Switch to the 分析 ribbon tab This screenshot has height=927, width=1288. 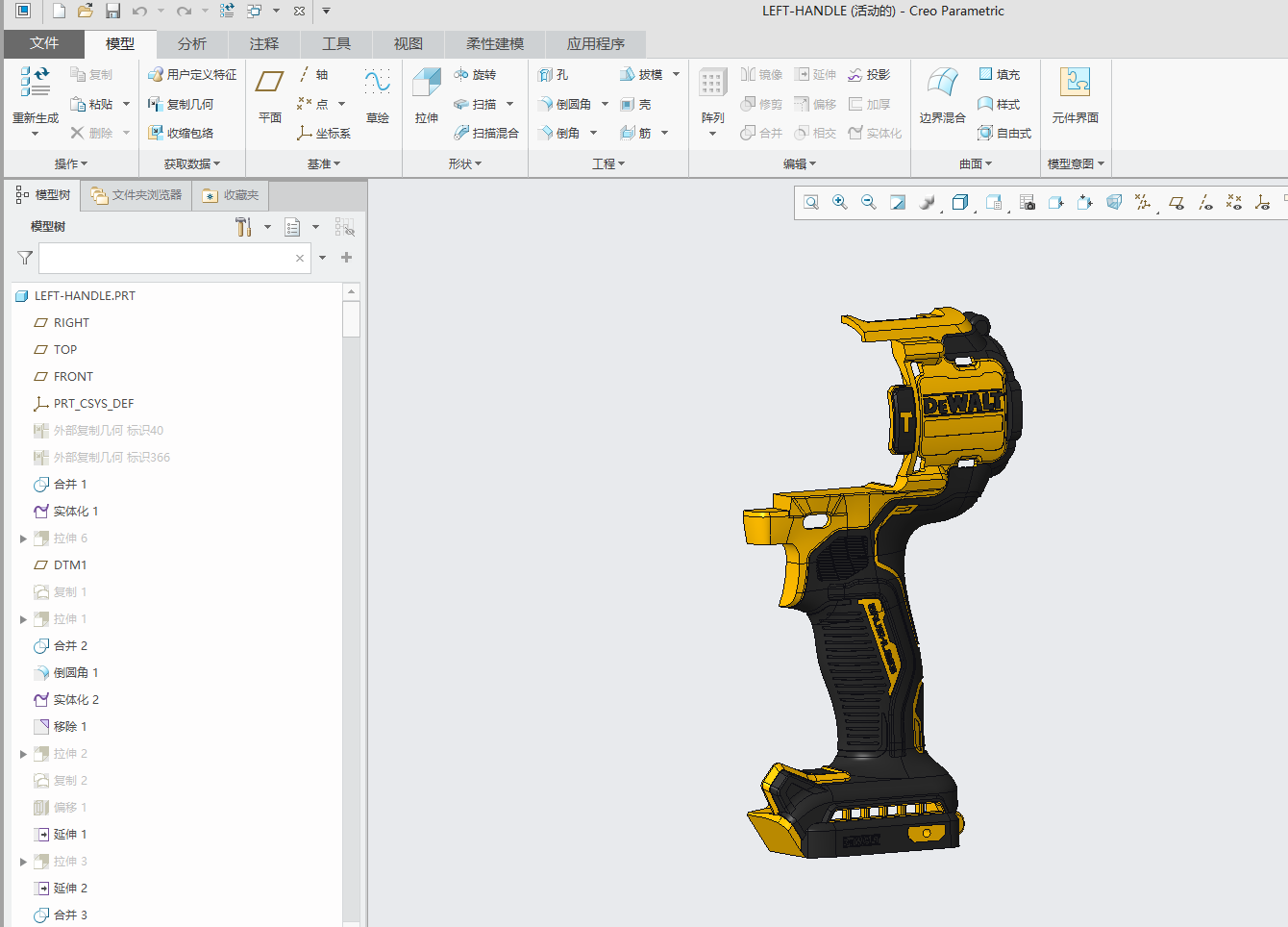click(193, 43)
